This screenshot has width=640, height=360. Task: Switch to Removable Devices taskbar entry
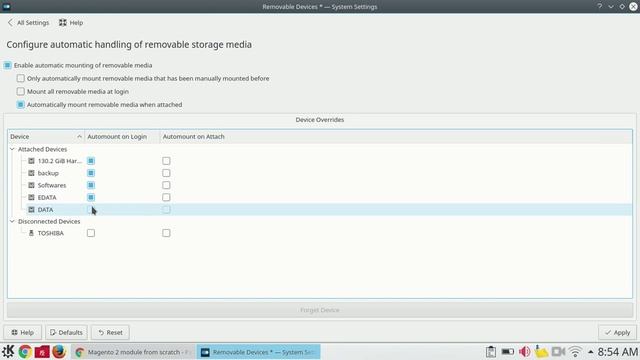pyautogui.click(x=258, y=352)
